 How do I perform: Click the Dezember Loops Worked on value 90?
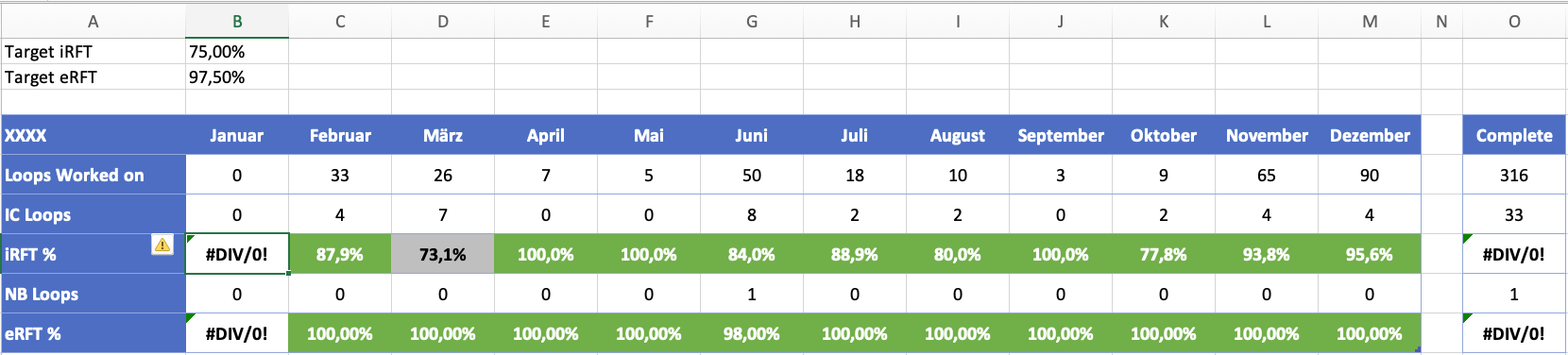click(x=1370, y=176)
